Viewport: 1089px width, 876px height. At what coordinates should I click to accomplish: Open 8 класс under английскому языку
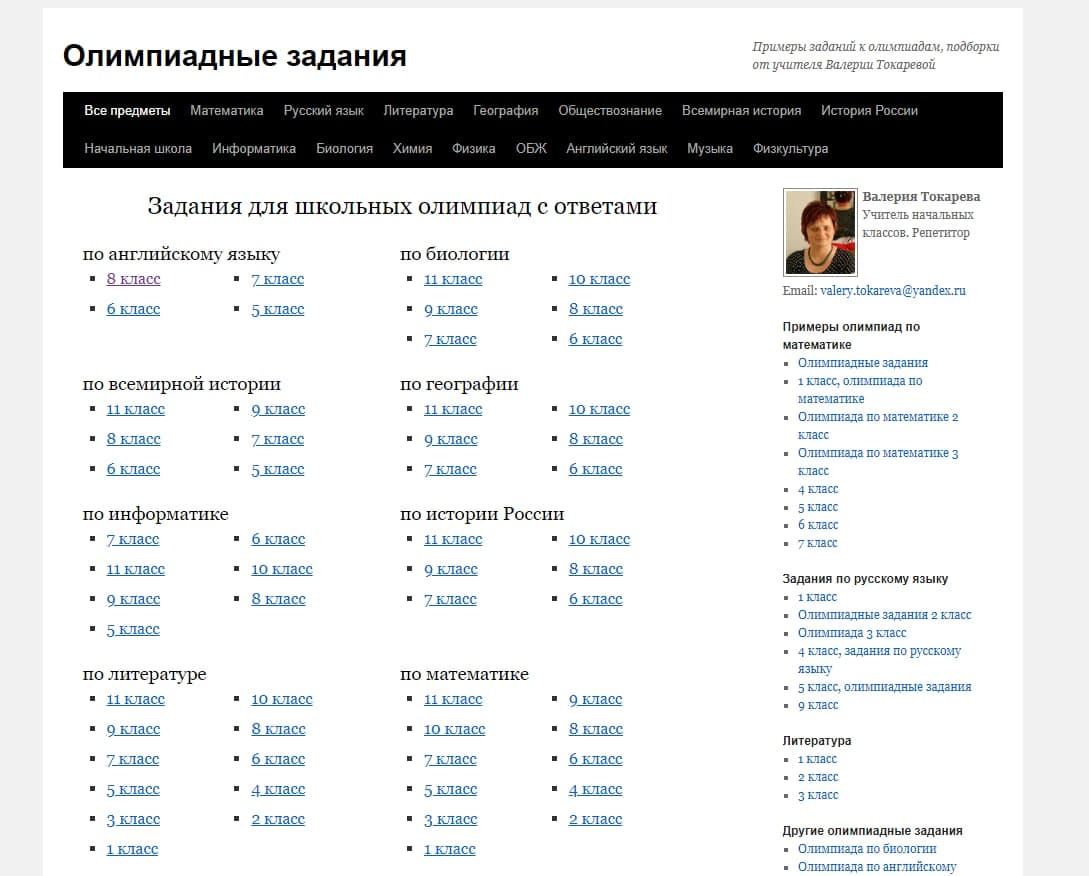[x=133, y=279]
